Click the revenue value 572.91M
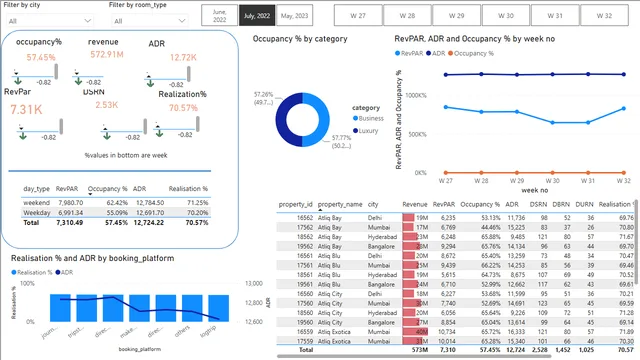 107,54
